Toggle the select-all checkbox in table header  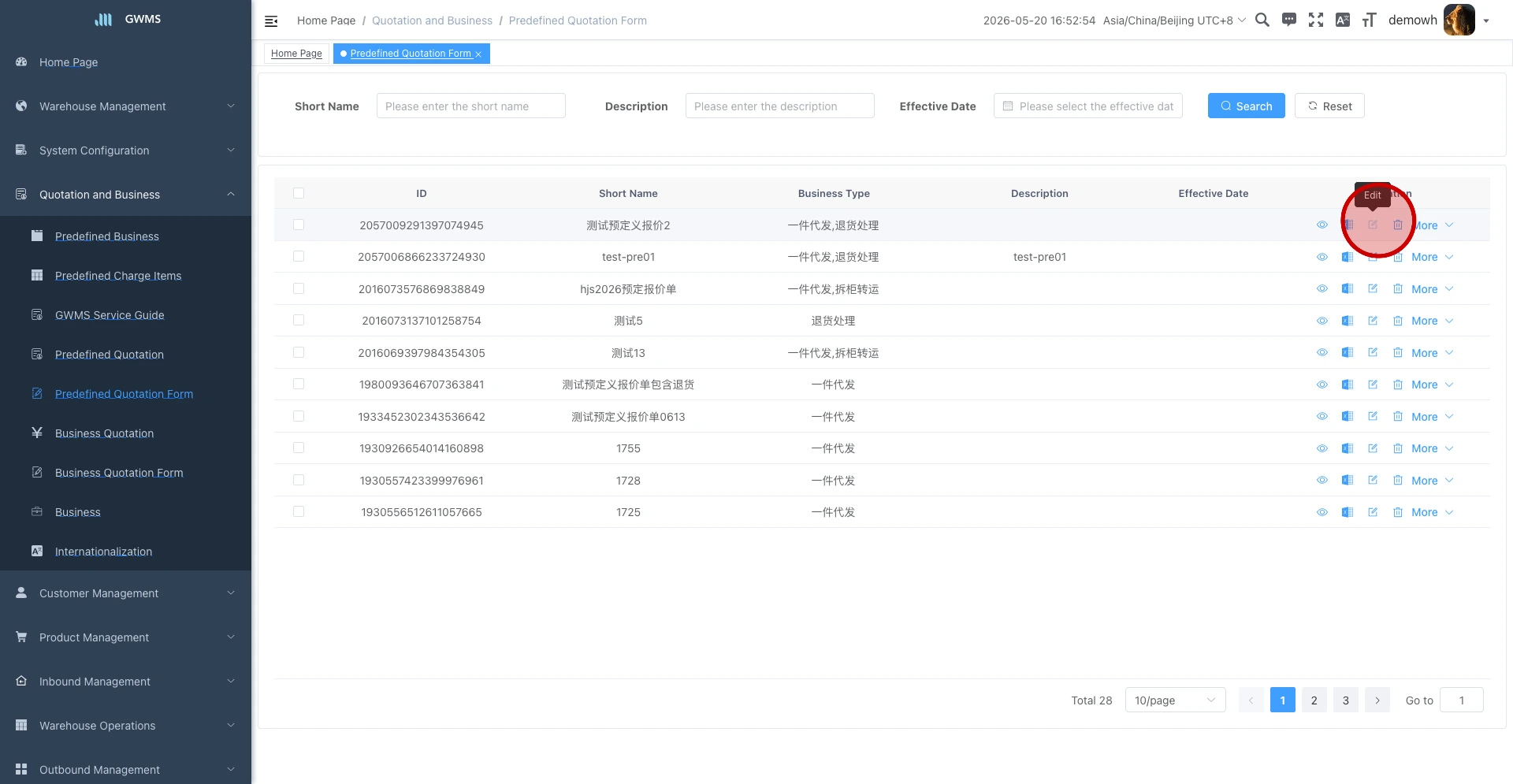(299, 193)
